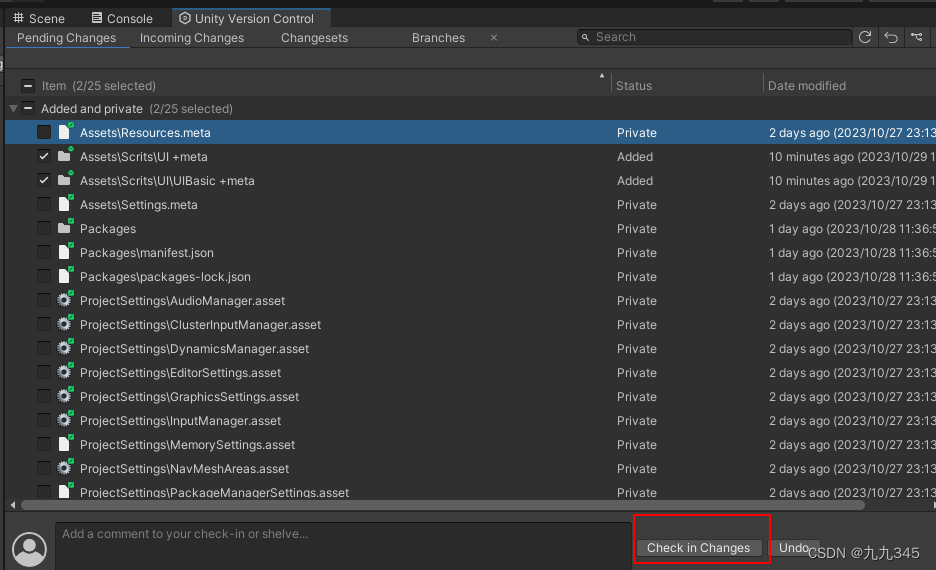Open the branch explorer icon in toolbar
Screen dimensions: 936x570
pos(917,37)
